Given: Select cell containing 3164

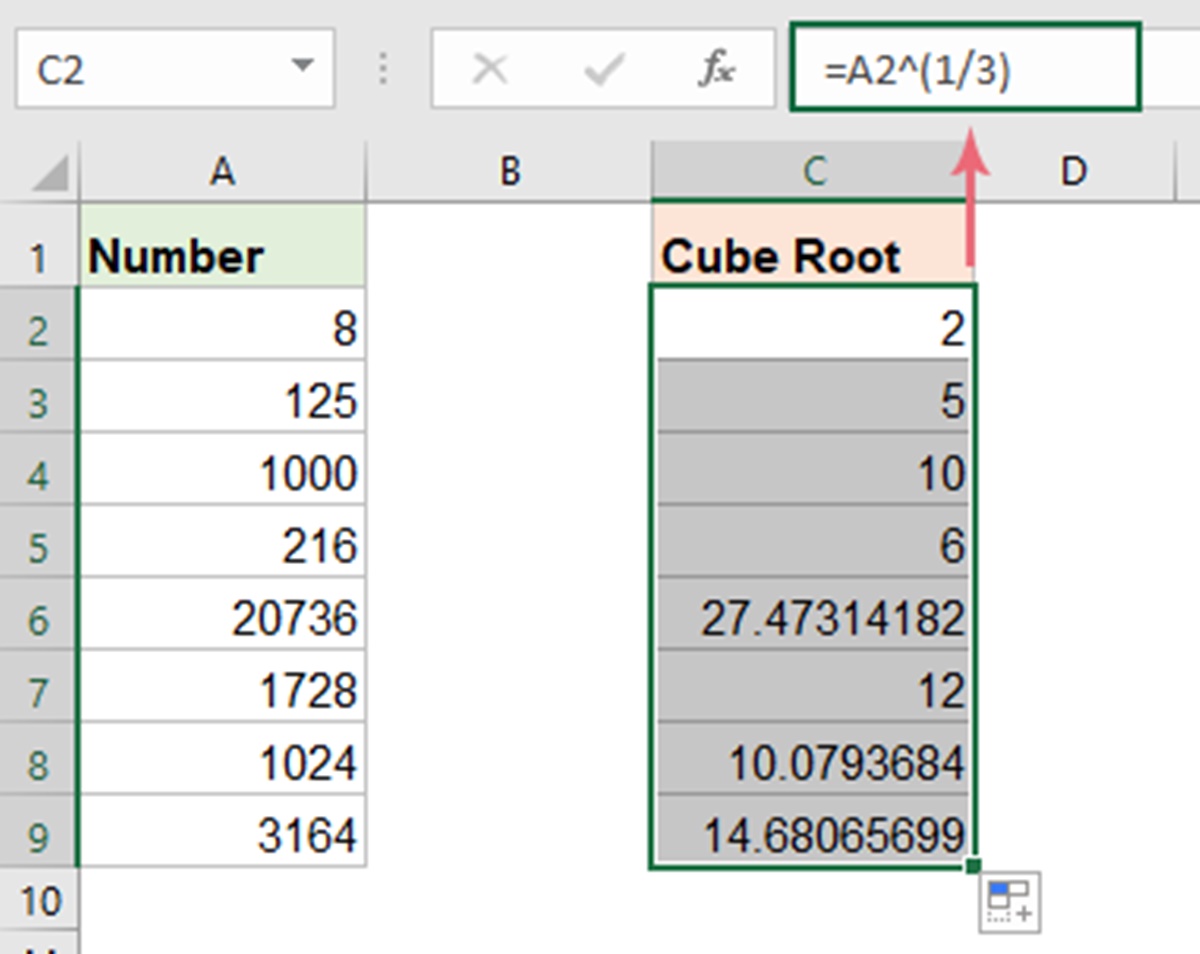Looking at the screenshot, I should pyautogui.click(x=223, y=832).
